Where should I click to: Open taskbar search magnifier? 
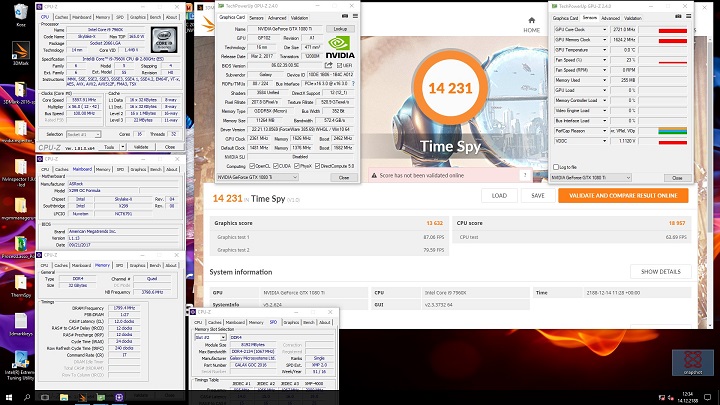[27, 397]
